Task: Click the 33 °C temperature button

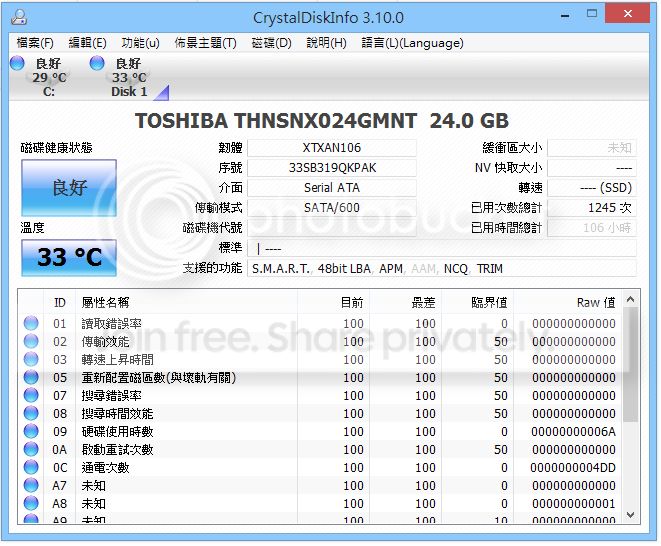Action: pos(69,257)
